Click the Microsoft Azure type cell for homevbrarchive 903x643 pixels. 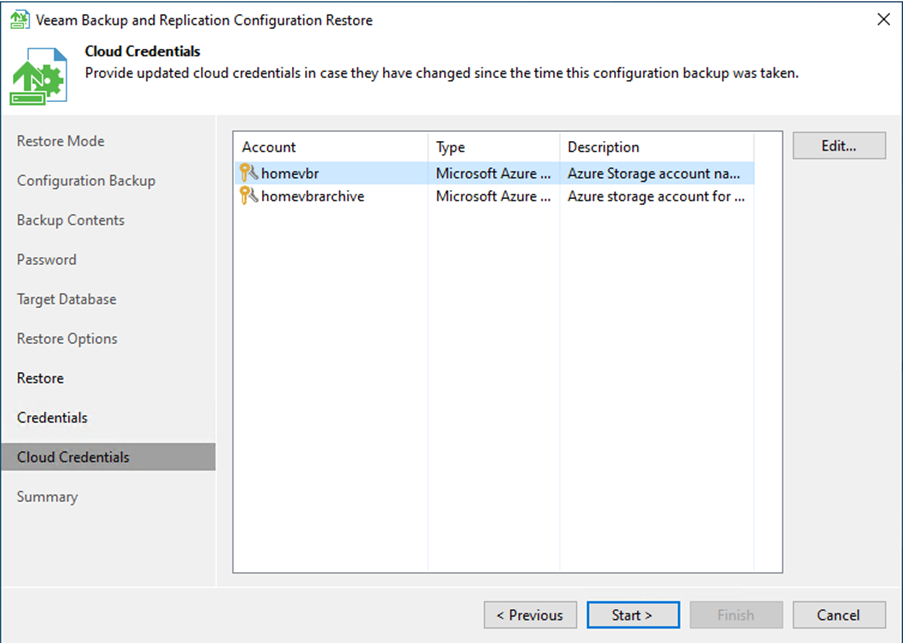494,196
